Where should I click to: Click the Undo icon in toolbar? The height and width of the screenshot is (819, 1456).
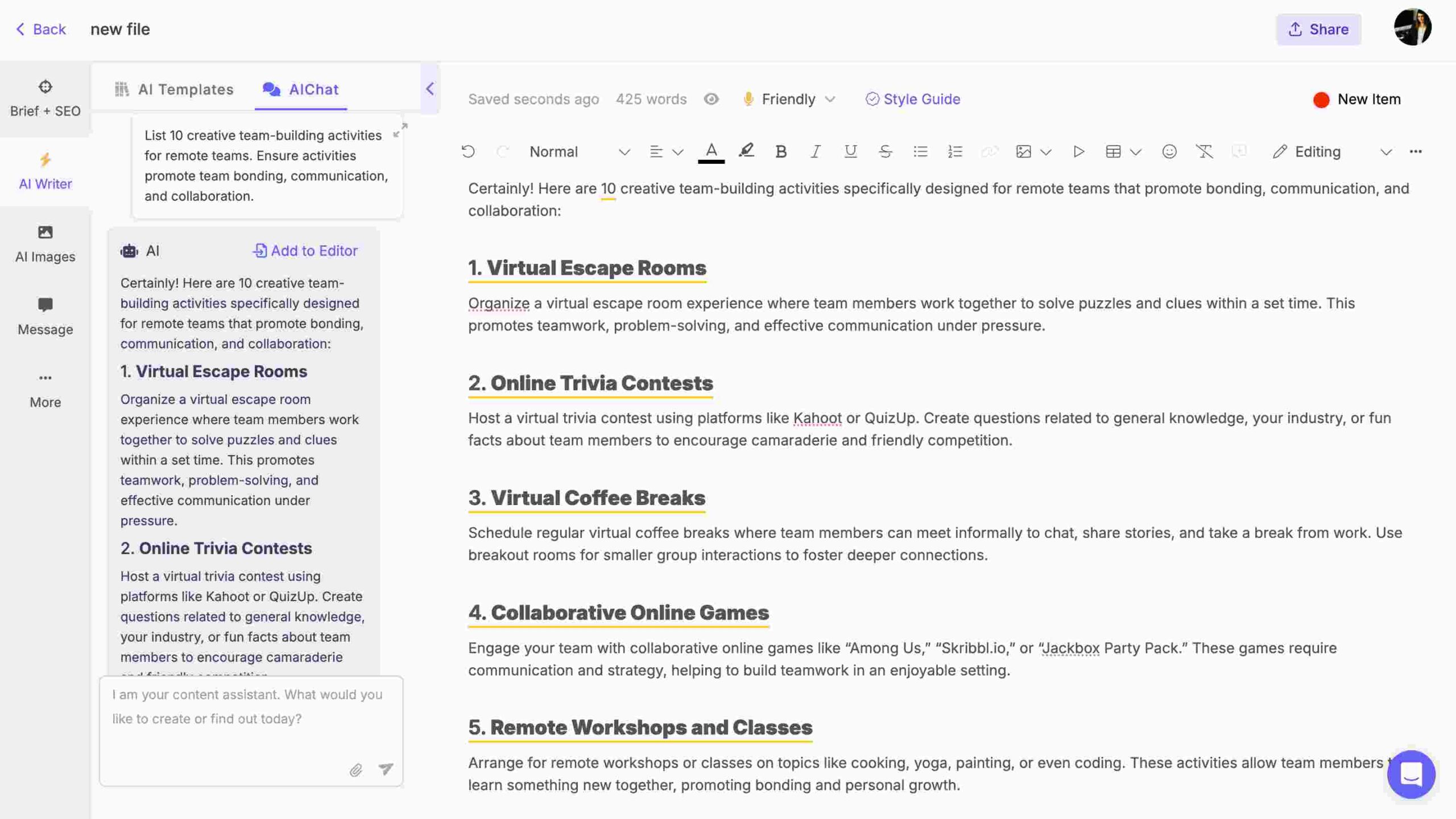click(468, 151)
